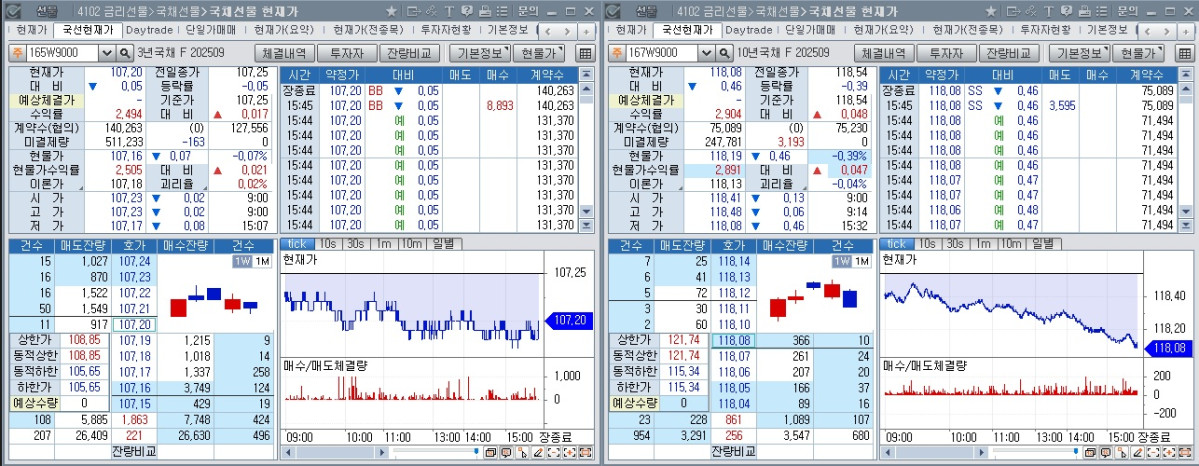Click the 167W9000 code input field
Viewport: 1199px width, 466px height.
(x=662, y=54)
